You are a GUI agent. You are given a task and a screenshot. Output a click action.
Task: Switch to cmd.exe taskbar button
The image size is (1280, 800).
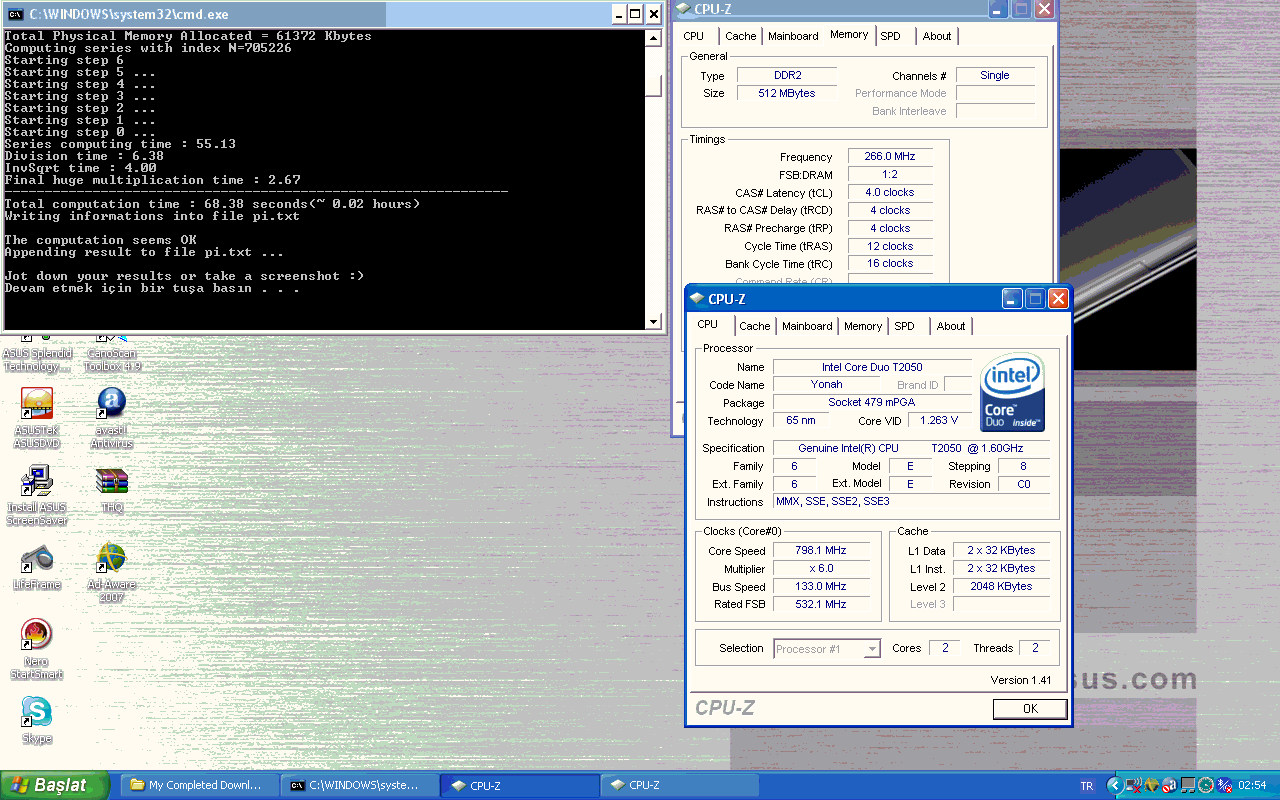360,785
